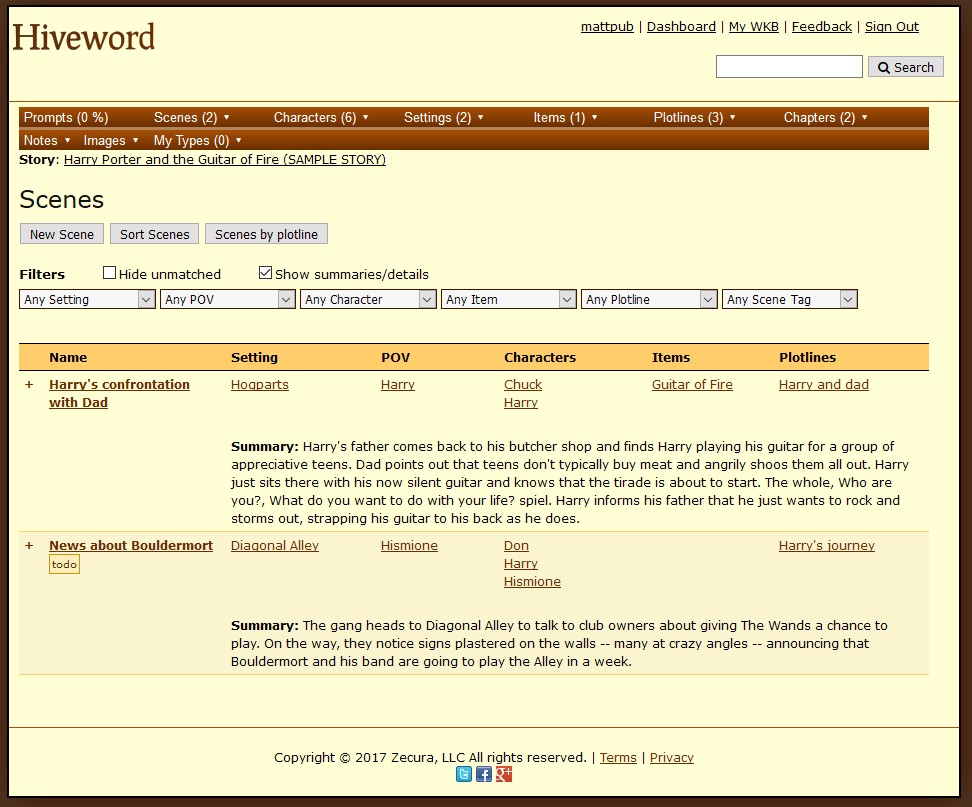This screenshot has width=972, height=807.
Task: Click the todo tag badge
Action: point(64,565)
